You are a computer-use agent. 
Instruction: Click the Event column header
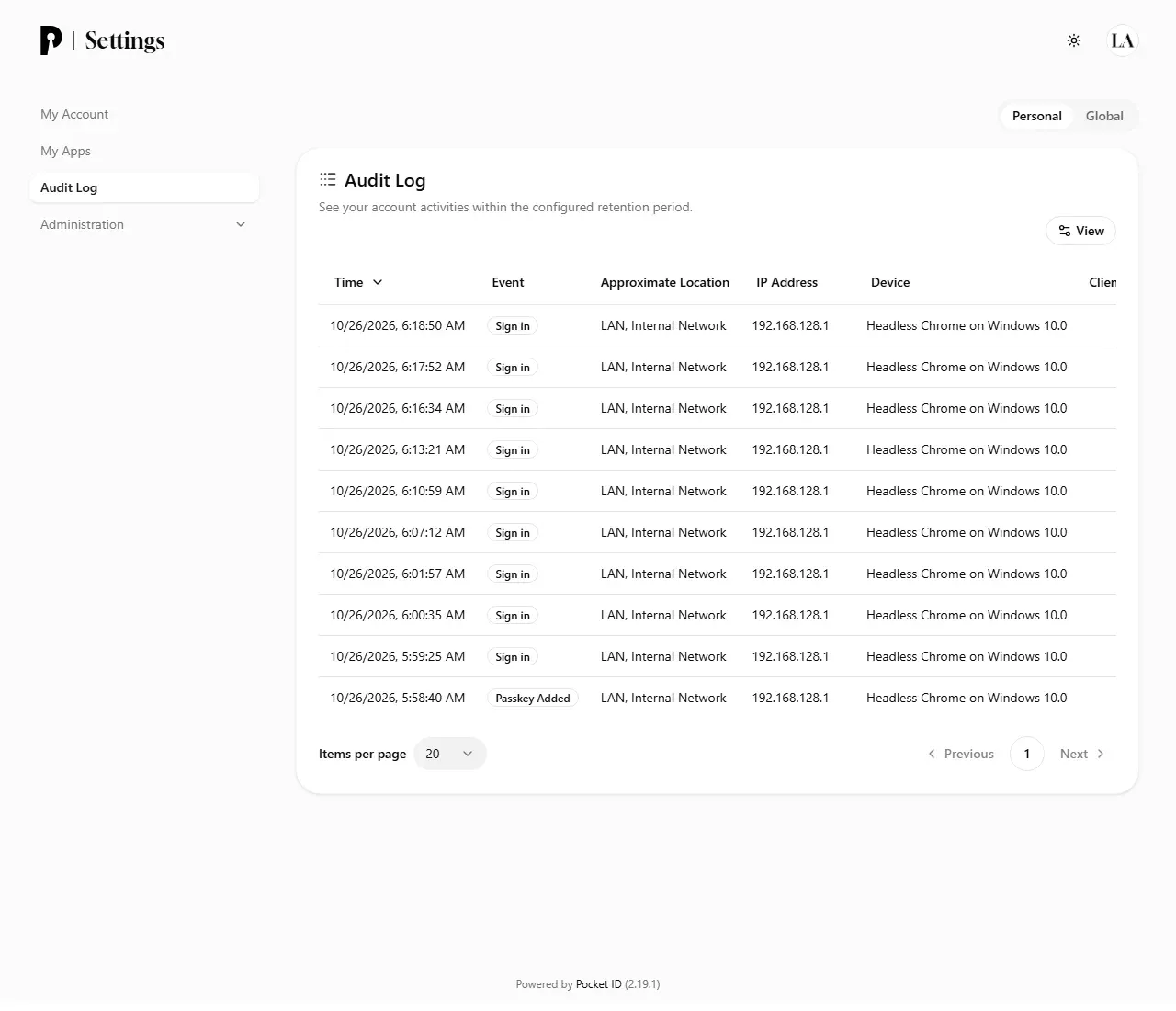pyautogui.click(x=508, y=282)
